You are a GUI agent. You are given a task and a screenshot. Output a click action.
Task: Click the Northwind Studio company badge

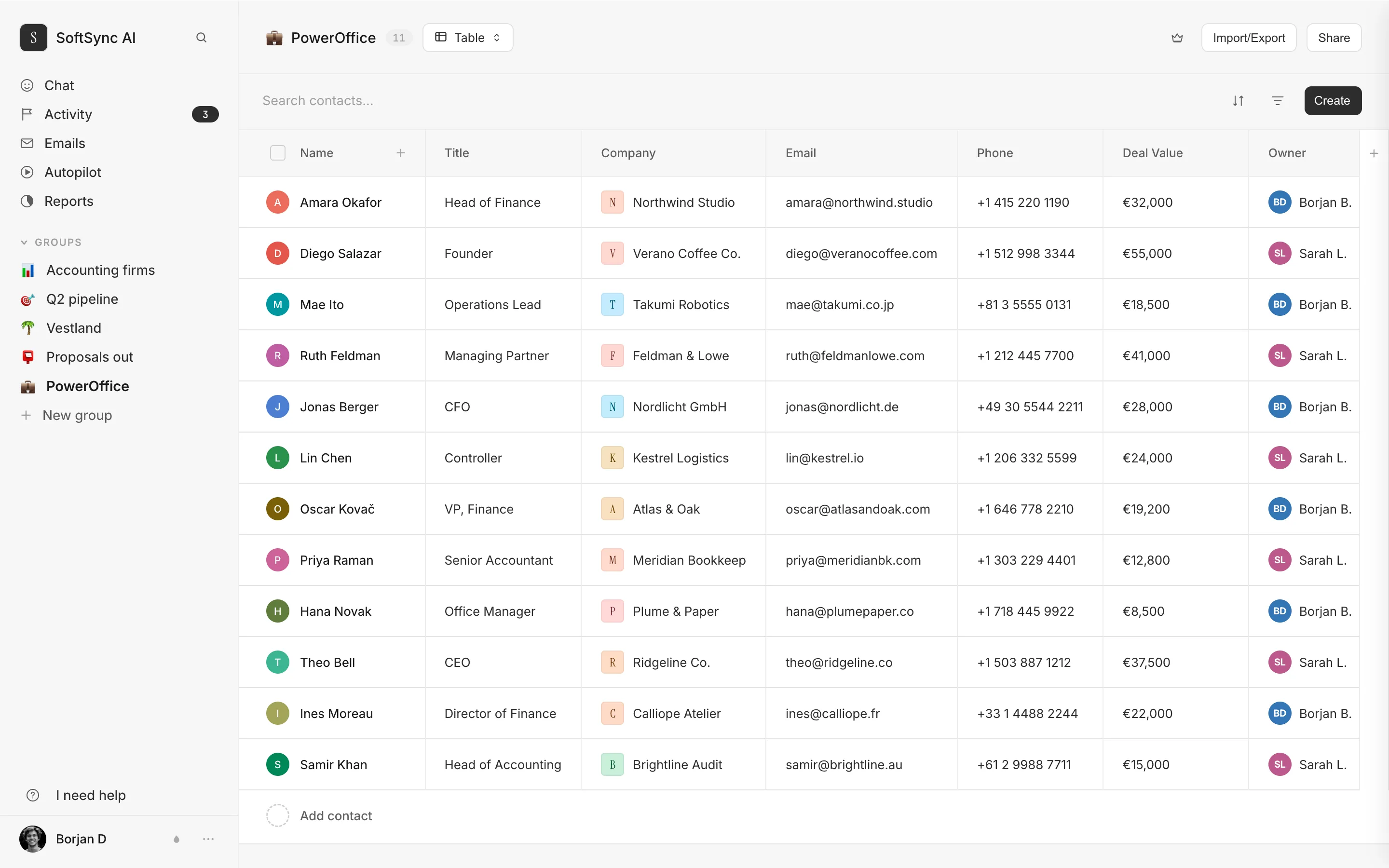613,202
